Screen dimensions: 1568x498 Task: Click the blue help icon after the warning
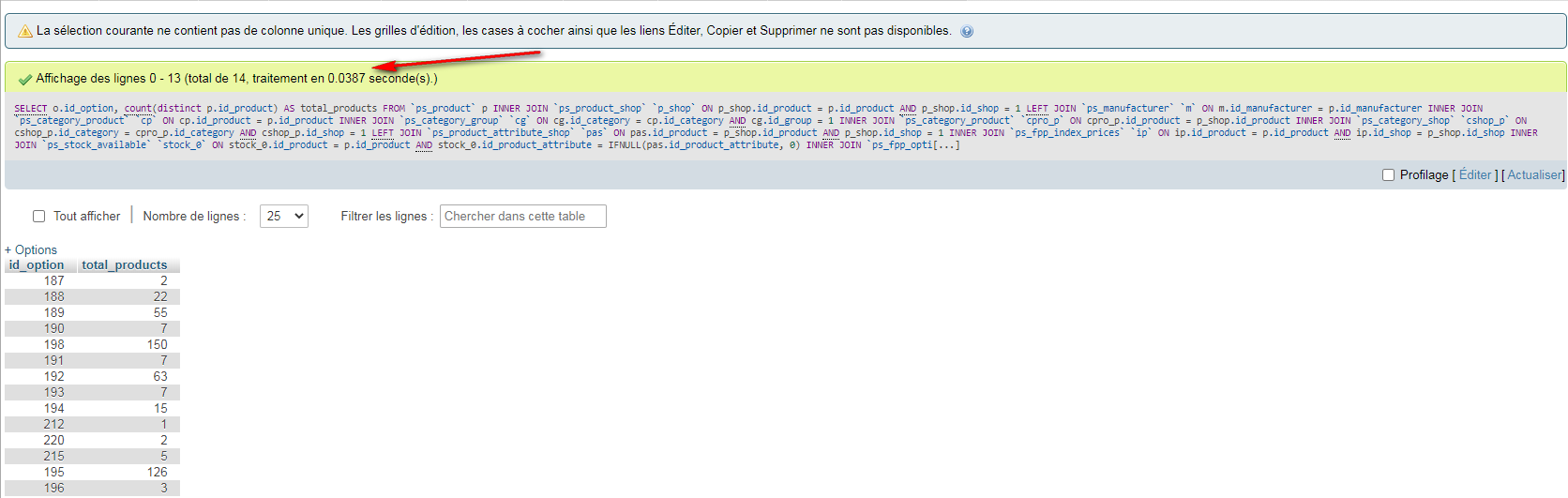[x=967, y=31]
